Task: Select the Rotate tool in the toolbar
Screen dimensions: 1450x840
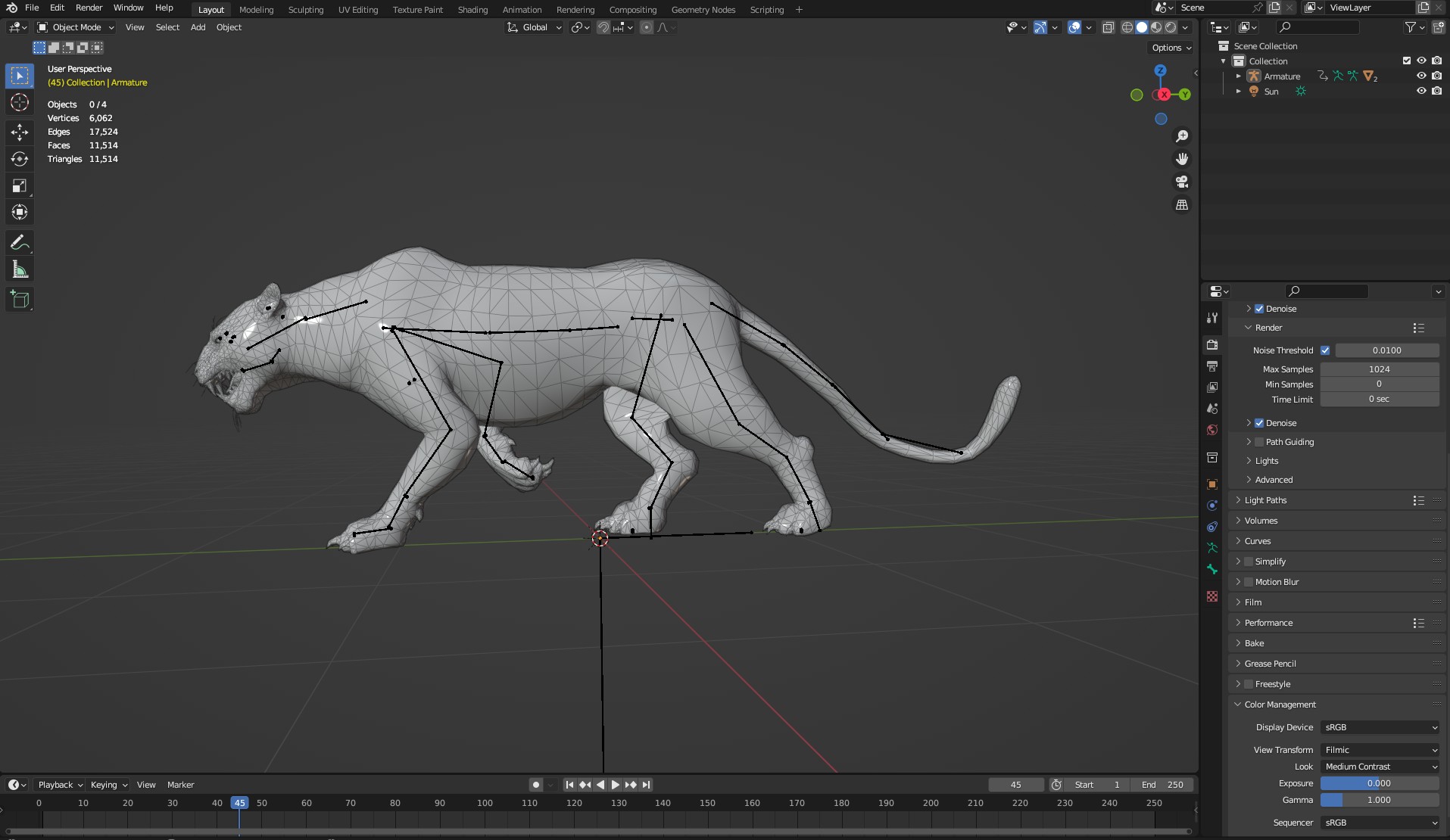Action: point(19,159)
